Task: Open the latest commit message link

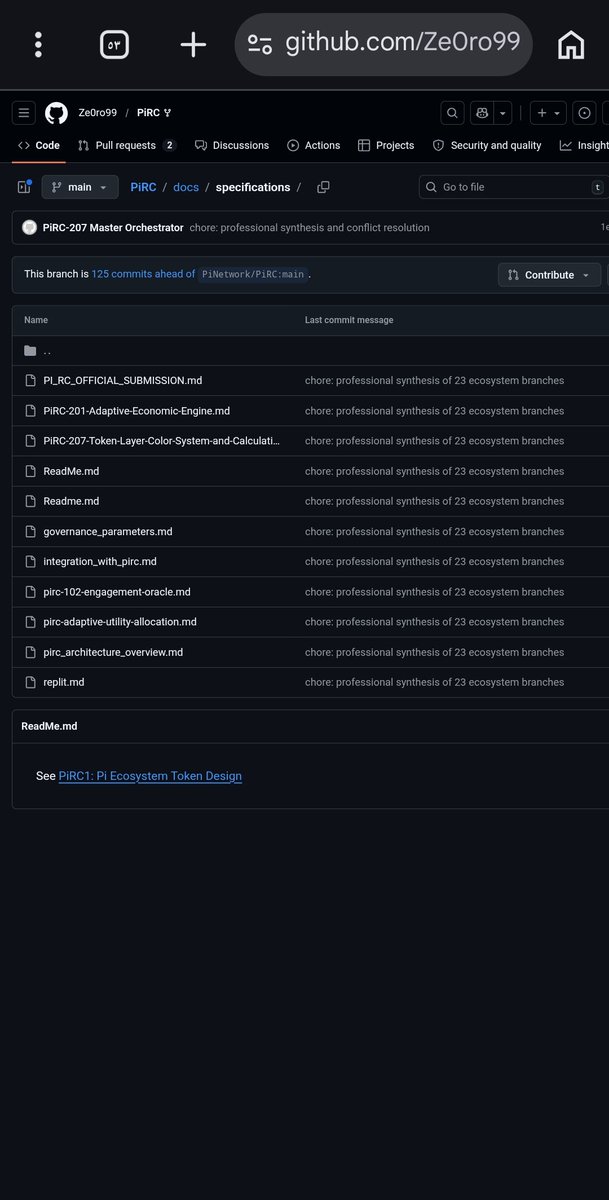Action: [x=309, y=228]
